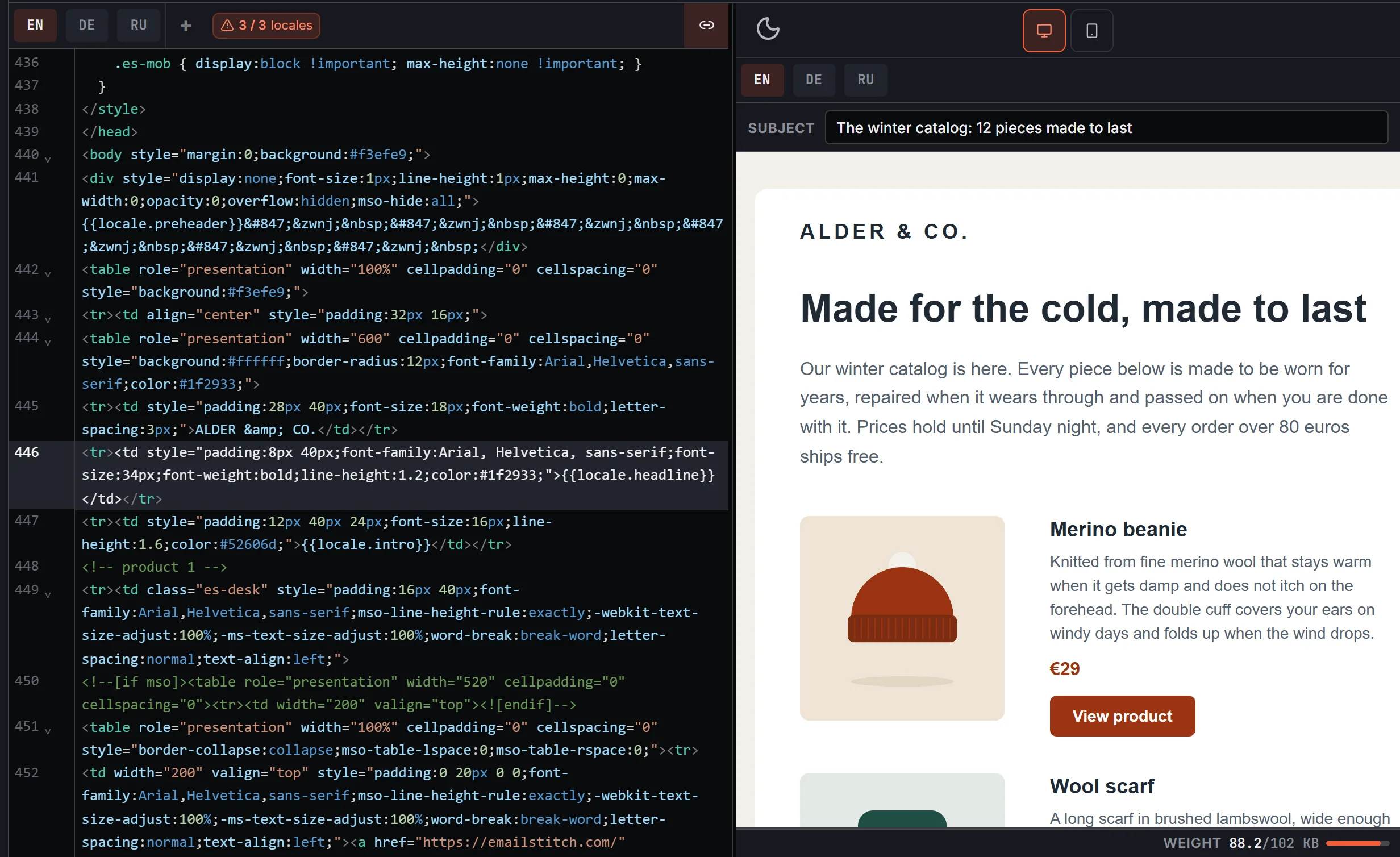The image size is (1400, 857).
Task: Click the Wool scarf product image
Action: coord(902,800)
